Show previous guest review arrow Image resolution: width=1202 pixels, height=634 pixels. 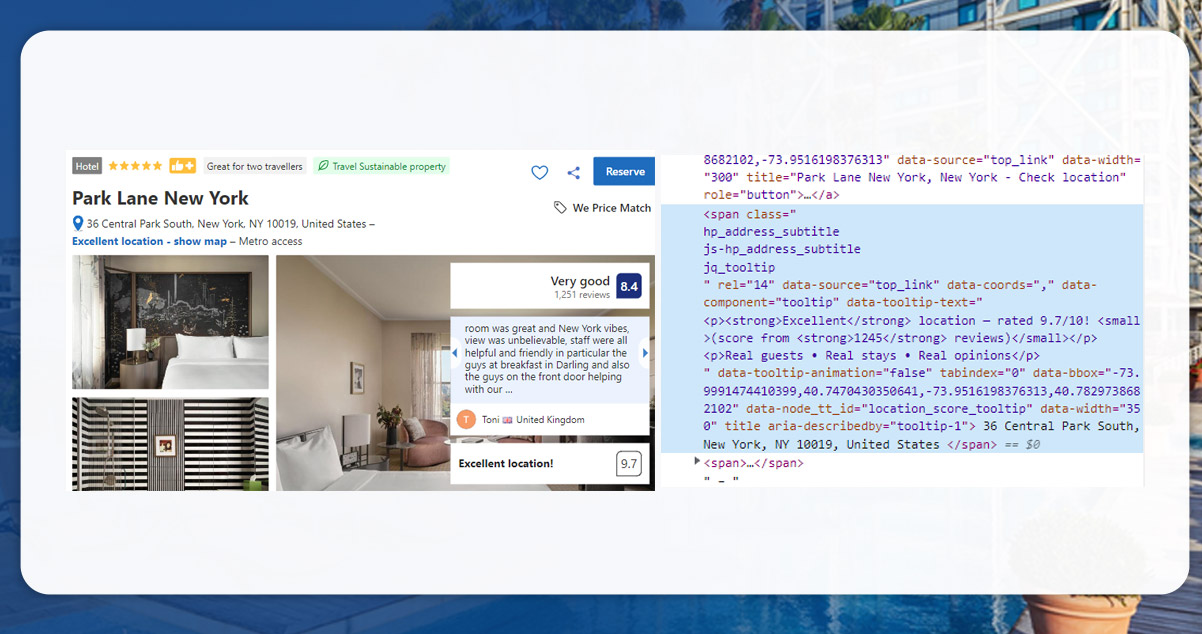click(x=455, y=353)
